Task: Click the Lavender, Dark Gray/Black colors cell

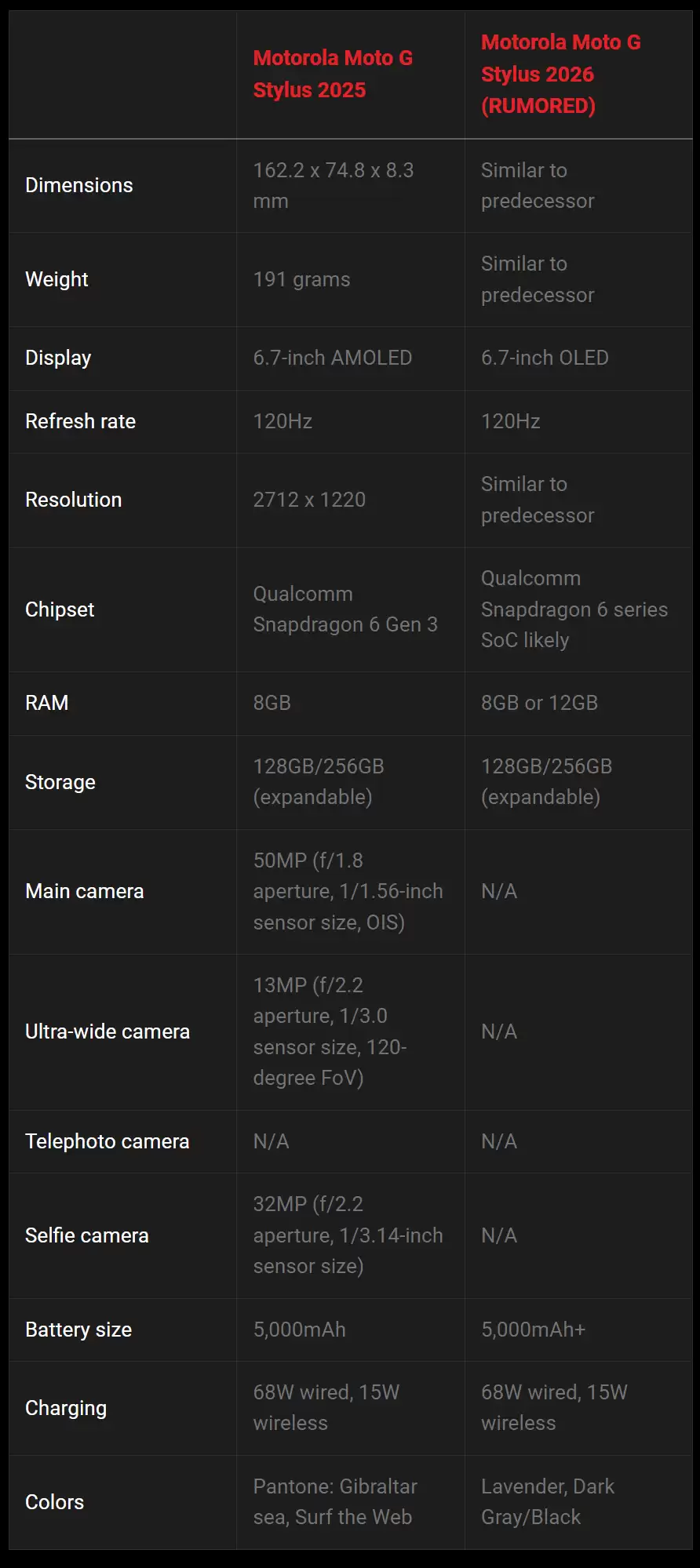Action: click(x=547, y=1502)
